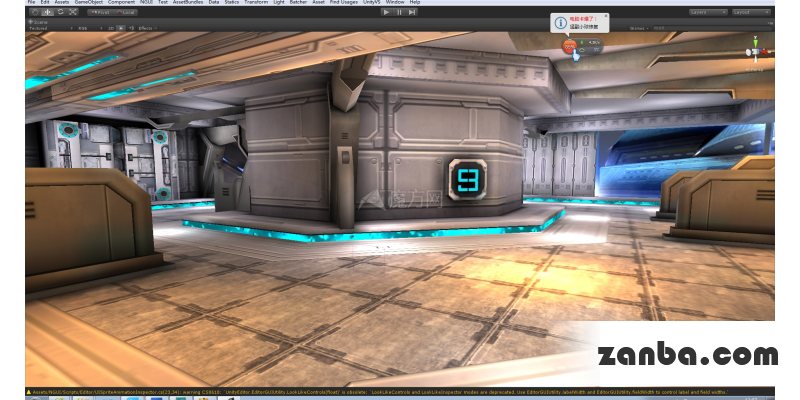Open the Layout dropdown
Image resolution: width=800 pixels, height=400 pixels.
click(752, 12)
